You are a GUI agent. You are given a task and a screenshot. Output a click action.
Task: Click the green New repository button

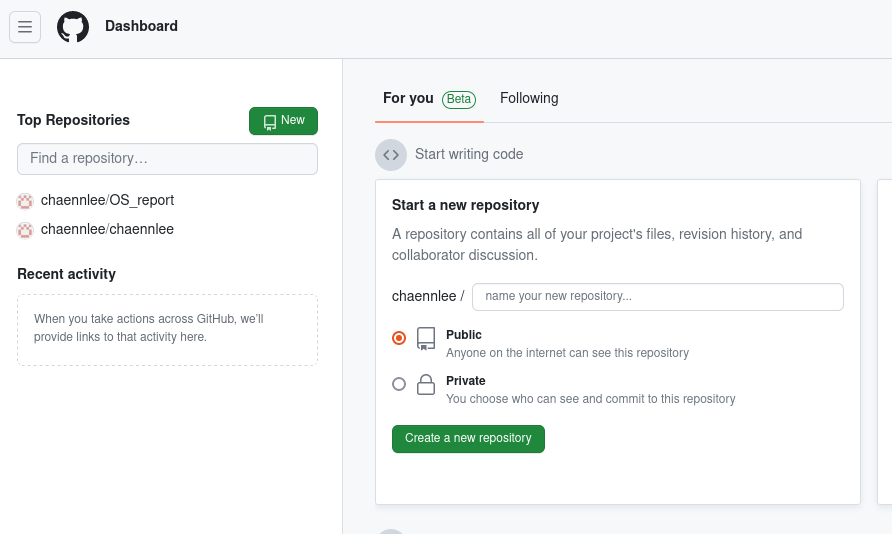coord(283,121)
